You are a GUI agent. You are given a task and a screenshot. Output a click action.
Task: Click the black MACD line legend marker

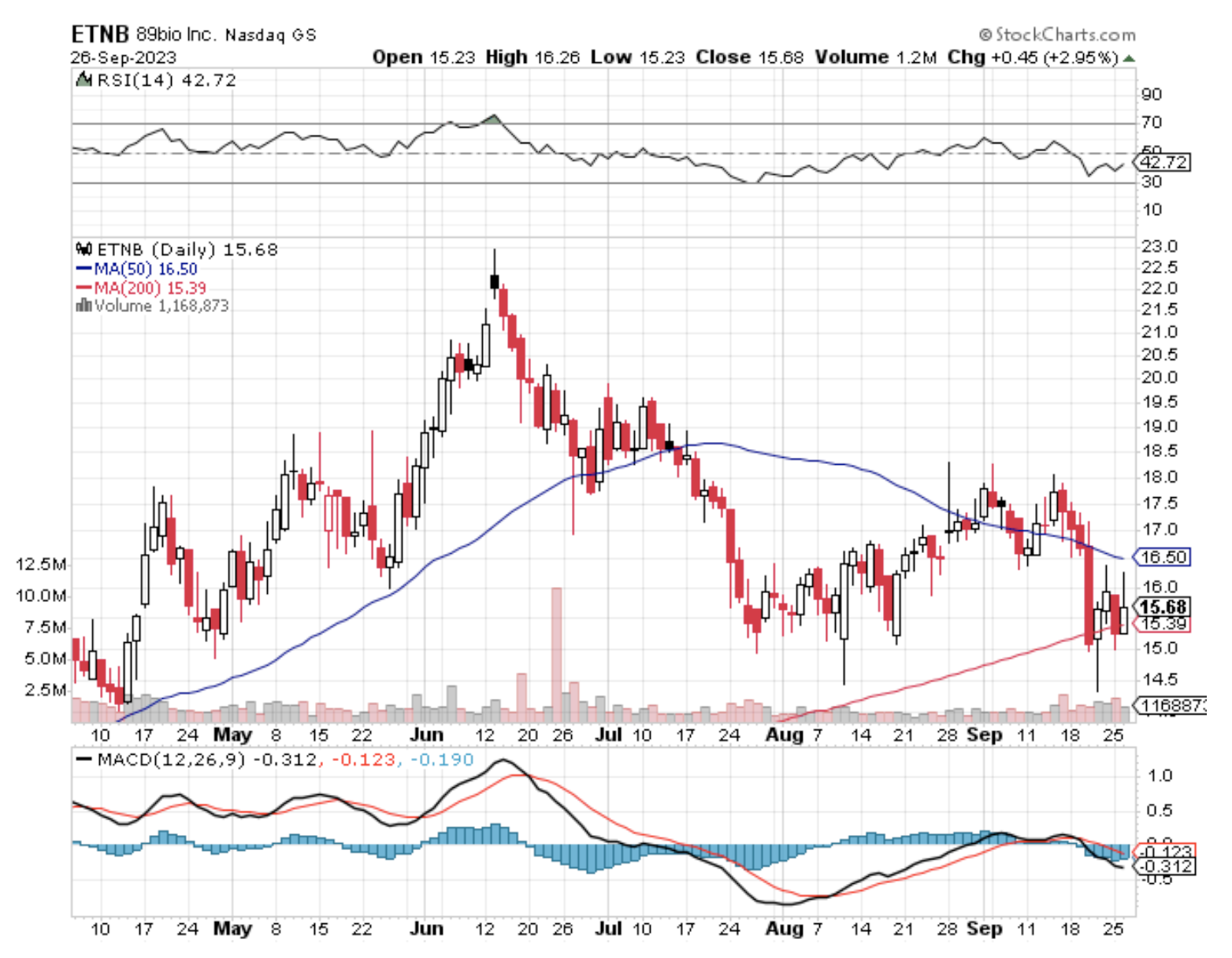[83, 760]
